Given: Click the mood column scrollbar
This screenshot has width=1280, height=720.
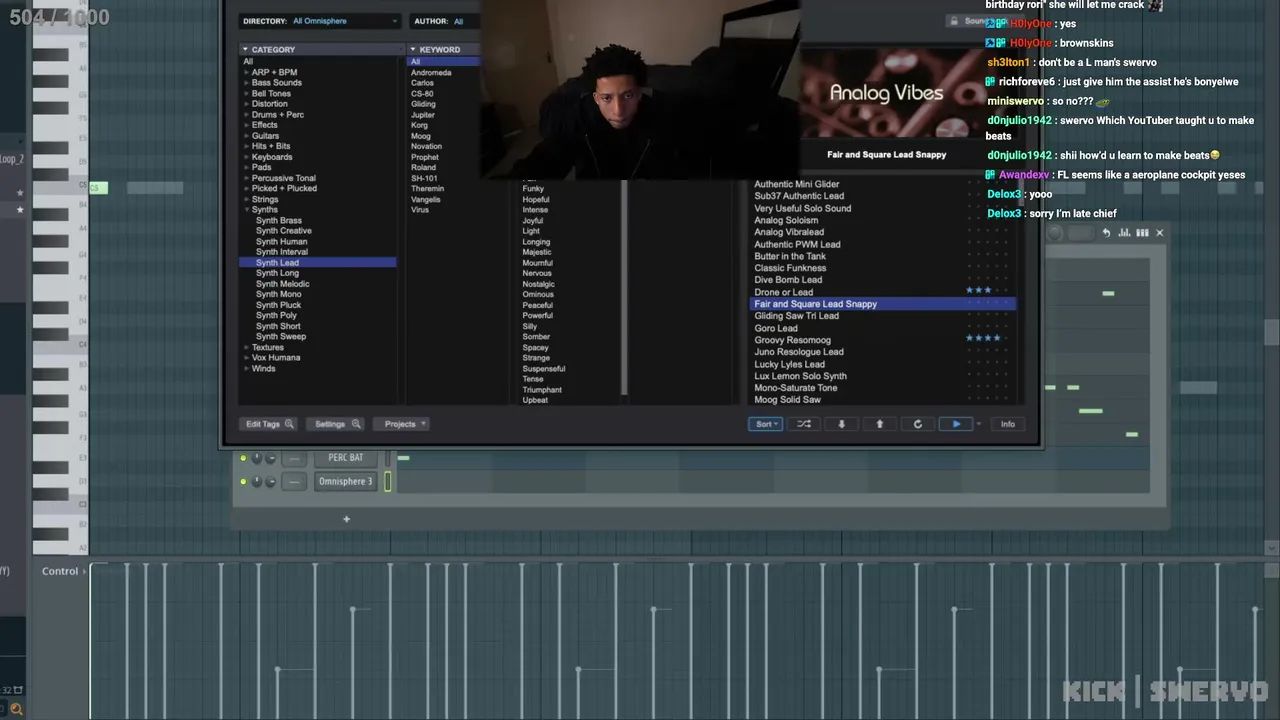Looking at the screenshot, I should tap(624, 288).
